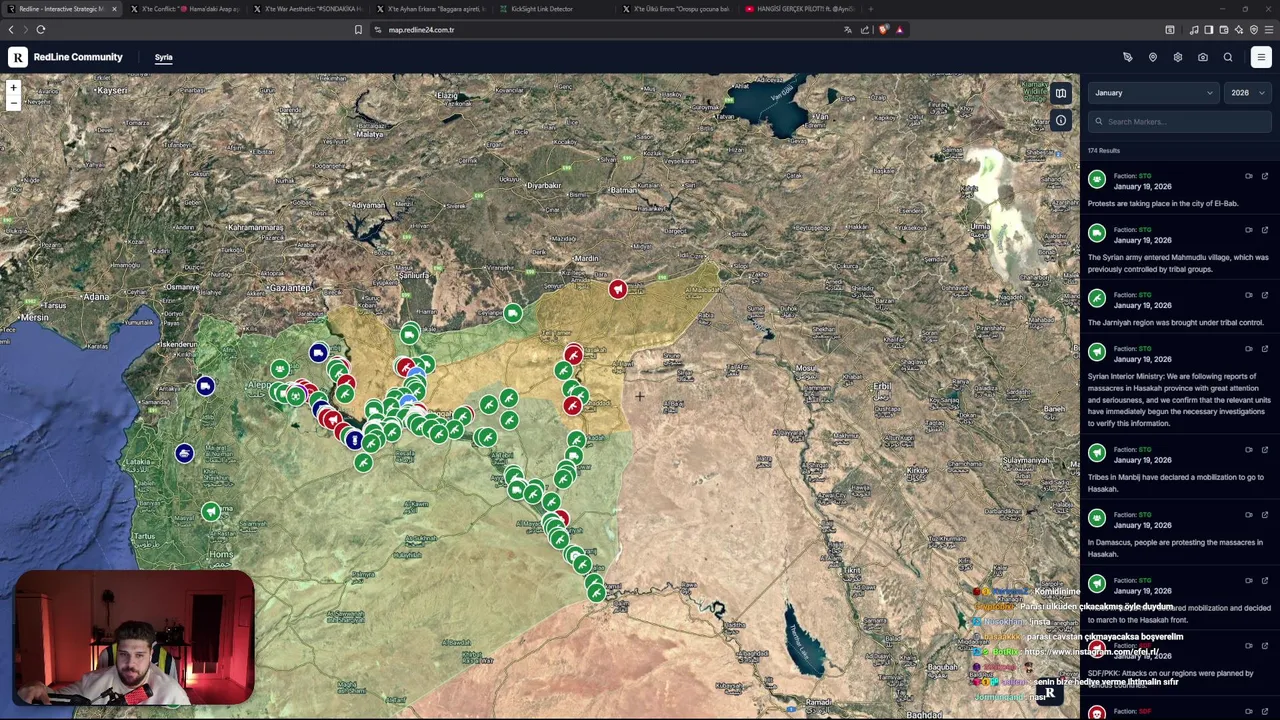
Task: Click the magnifier search icon in header
Action: [x=1228, y=57]
